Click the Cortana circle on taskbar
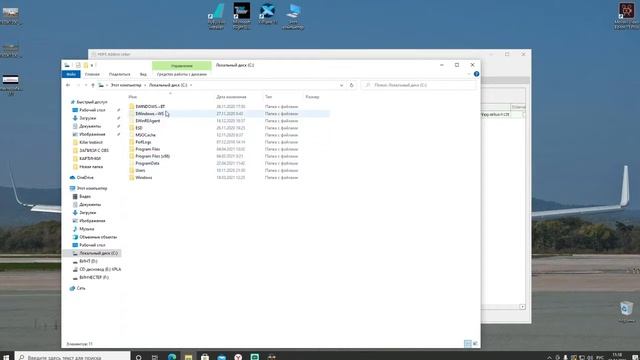 [139, 357]
